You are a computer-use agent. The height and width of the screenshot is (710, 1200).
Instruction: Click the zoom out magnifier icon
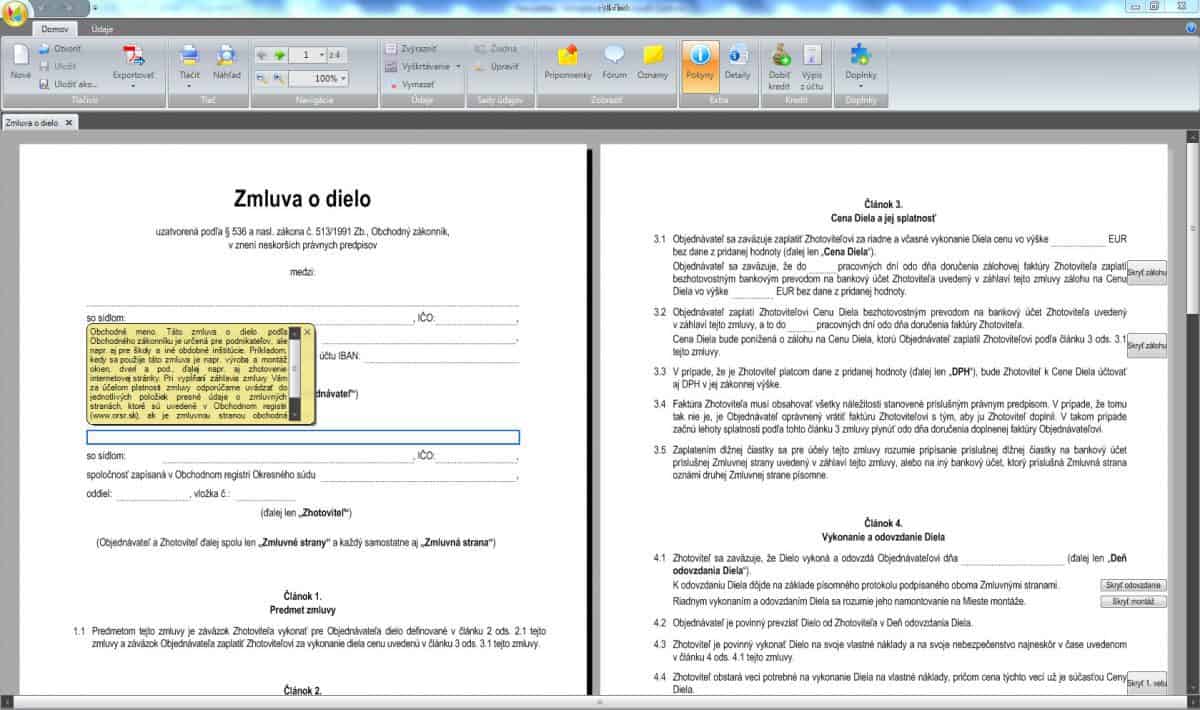coord(262,78)
